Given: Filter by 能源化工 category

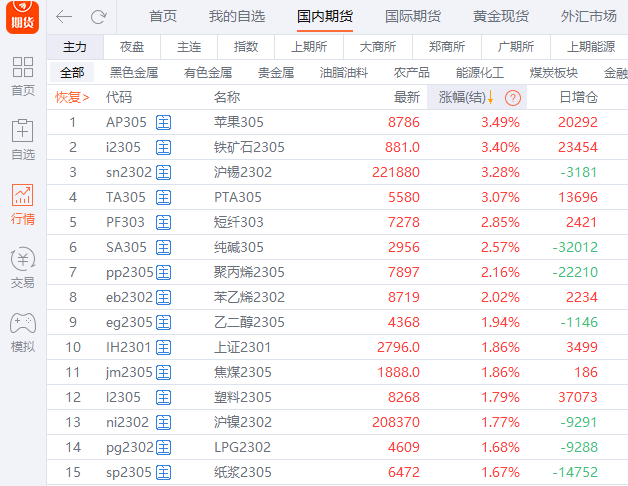Looking at the screenshot, I should [480, 72].
